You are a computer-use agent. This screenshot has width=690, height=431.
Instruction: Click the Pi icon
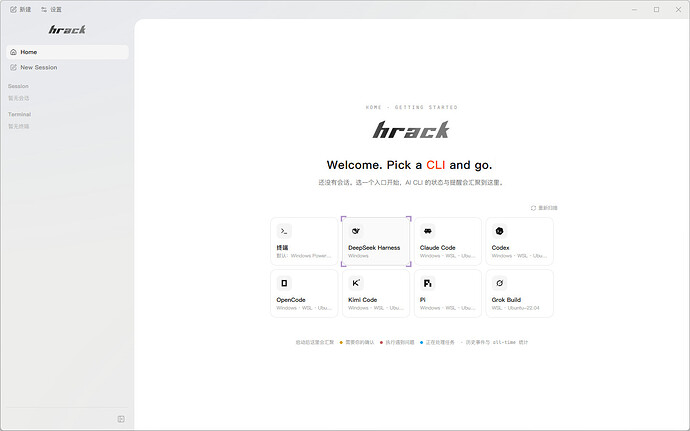tap(427, 283)
